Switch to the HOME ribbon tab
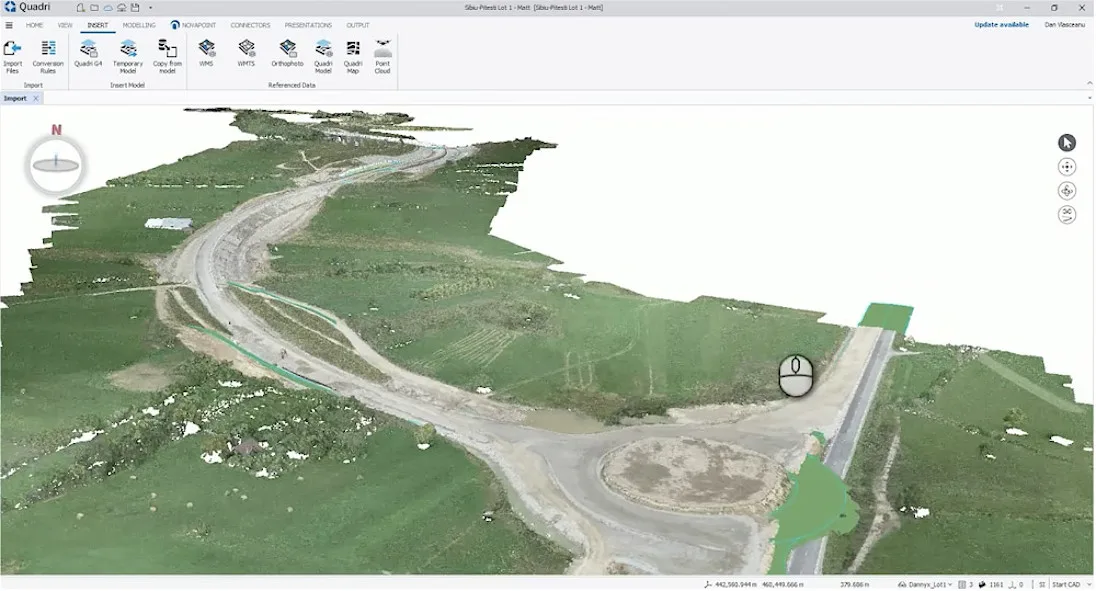This screenshot has width=1096, height=591. (x=34, y=25)
